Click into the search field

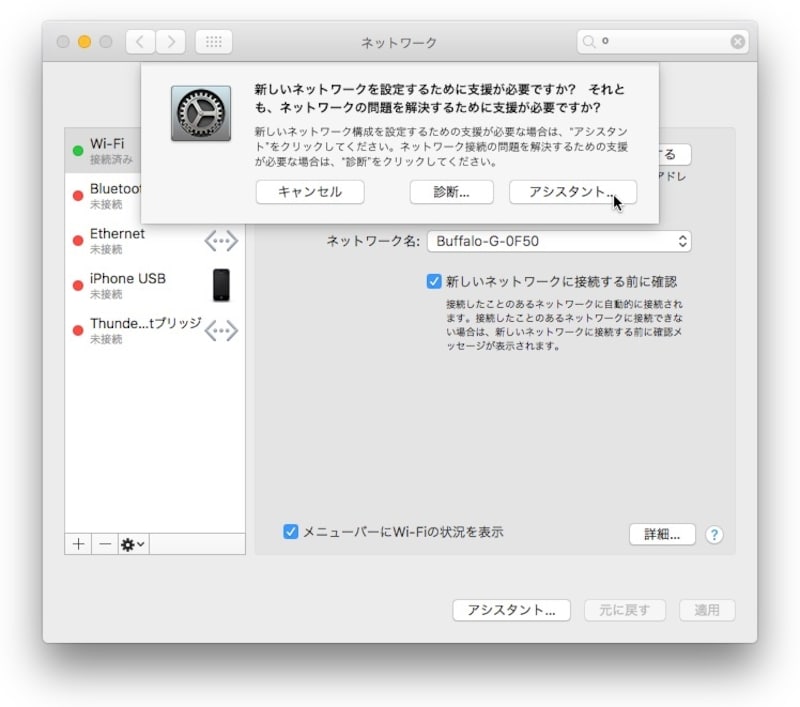(x=662, y=42)
